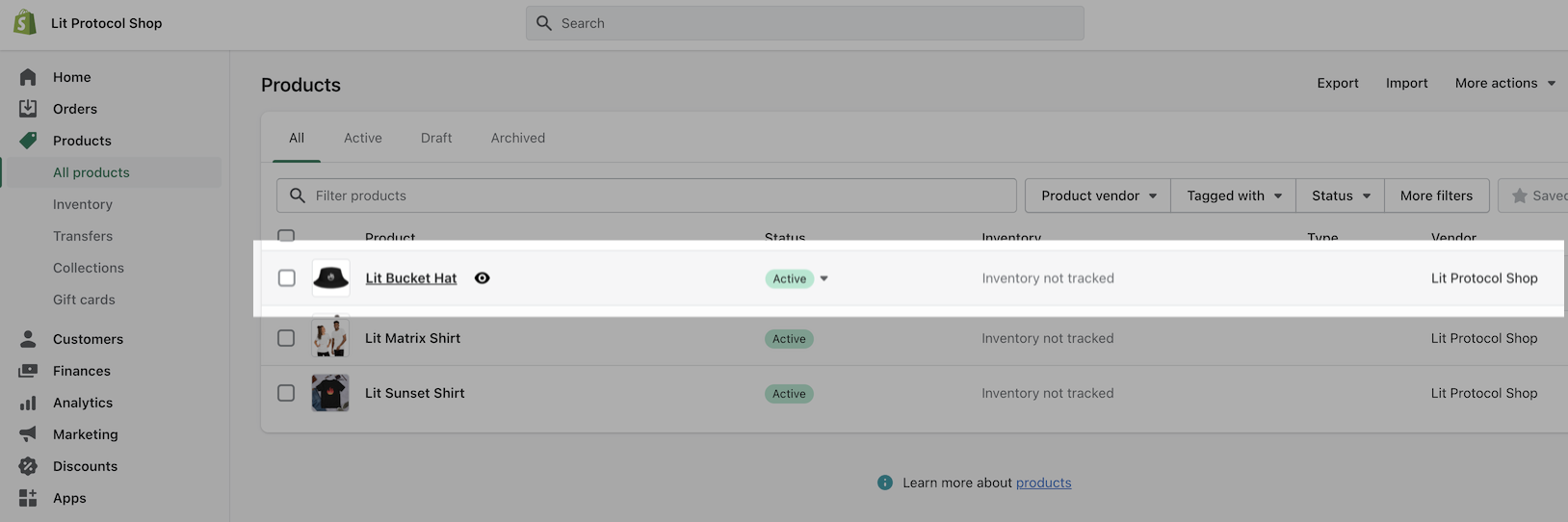Screen dimensions: 1568x522
Task: Toggle the select-all products checkbox
Action: point(286,236)
